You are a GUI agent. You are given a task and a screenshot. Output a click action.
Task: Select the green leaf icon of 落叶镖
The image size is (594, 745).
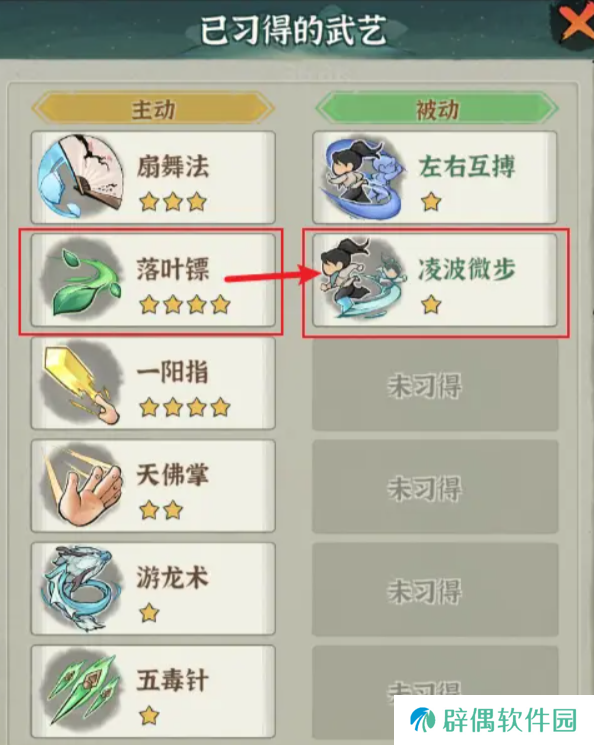(x=81, y=279)
